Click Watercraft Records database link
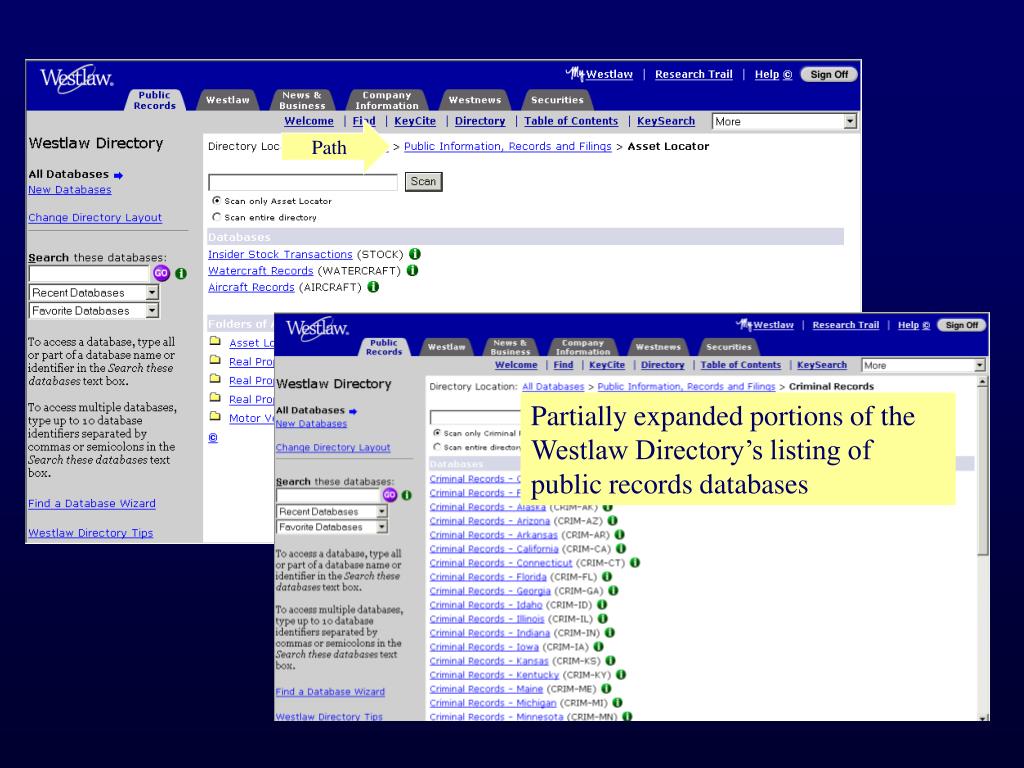The image size is (1024, 768). pos(261,270)
